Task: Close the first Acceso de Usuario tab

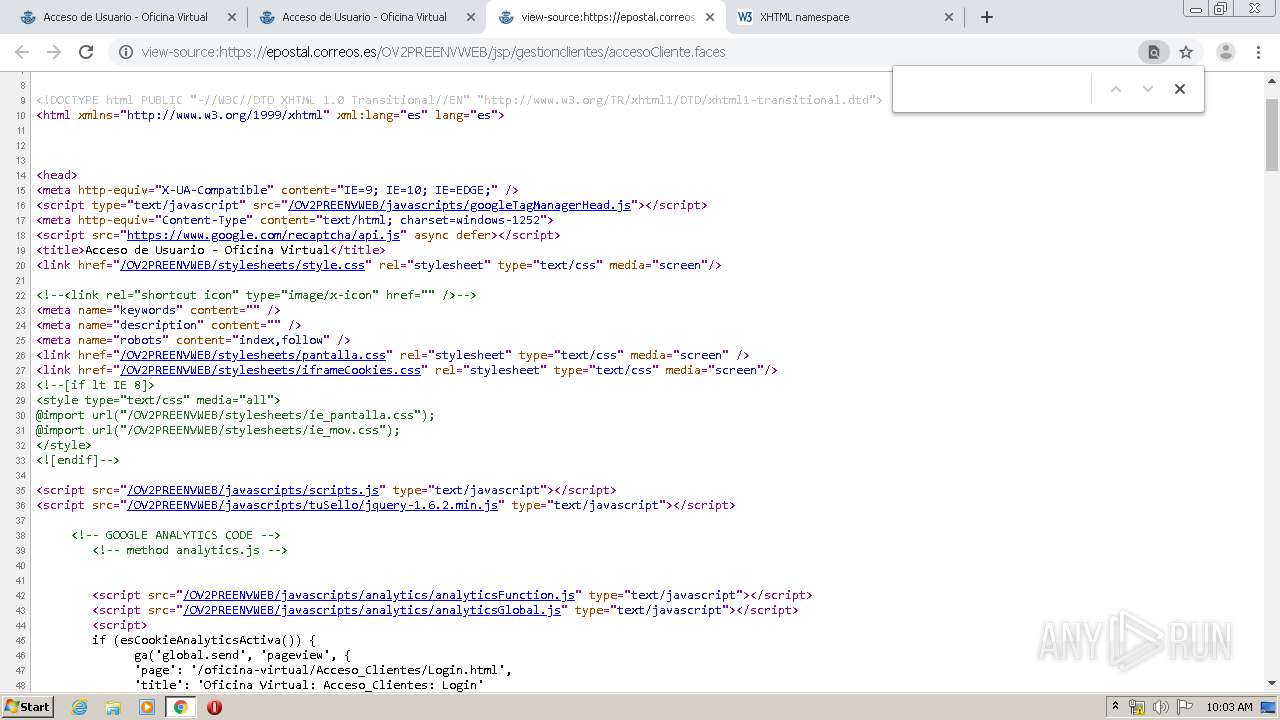Action: [x=232, y=17]
